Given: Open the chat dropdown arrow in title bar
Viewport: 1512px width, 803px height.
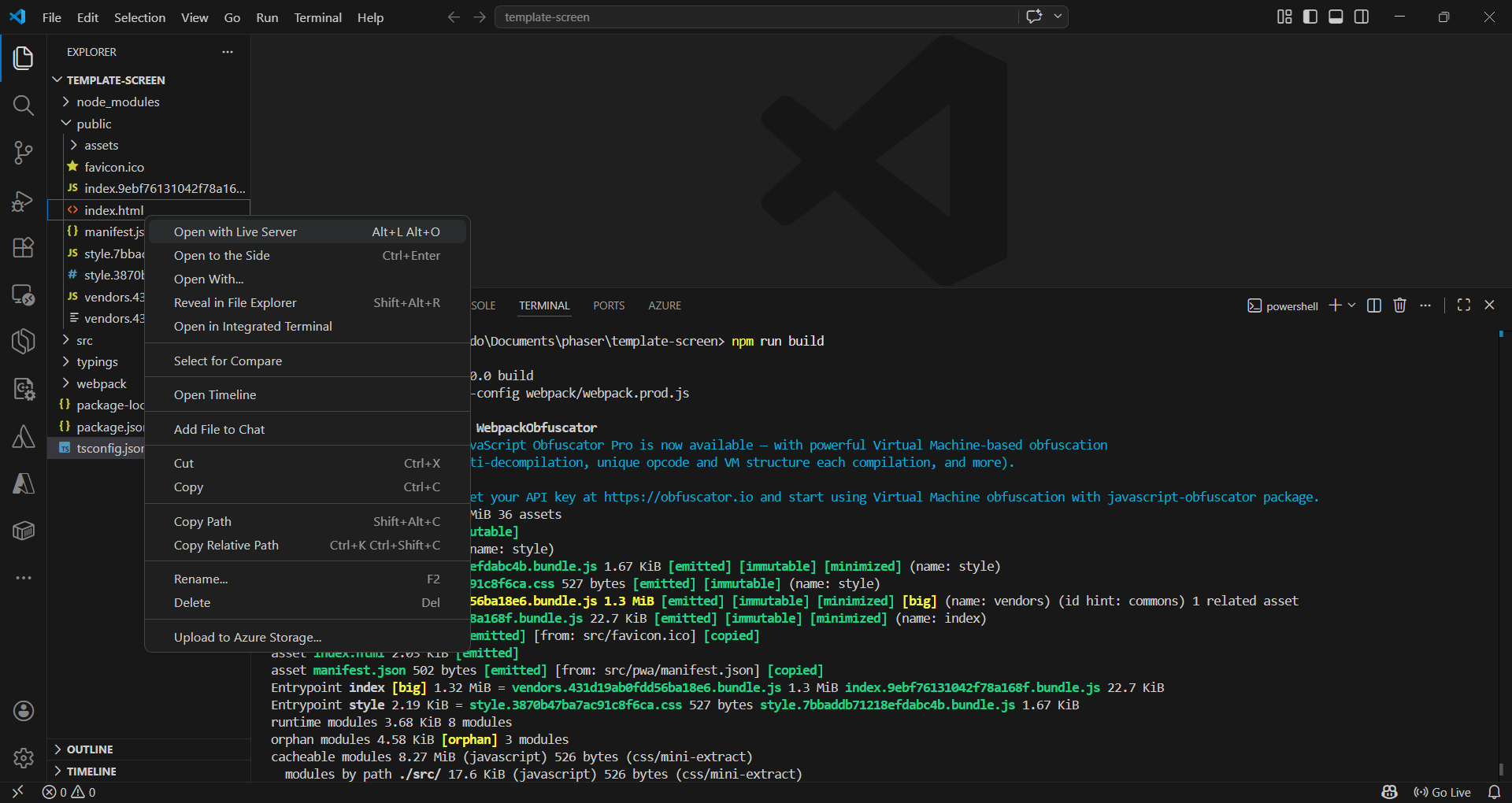Looking at the screenshot, I should tap(1058, 17).
